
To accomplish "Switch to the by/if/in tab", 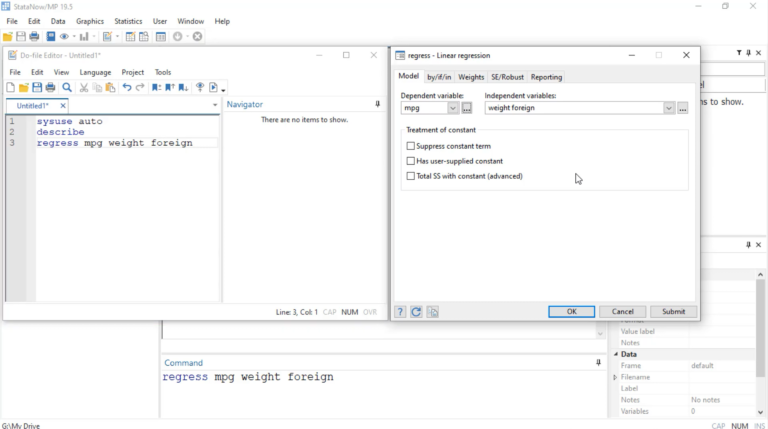I will (x=439, y=77).
